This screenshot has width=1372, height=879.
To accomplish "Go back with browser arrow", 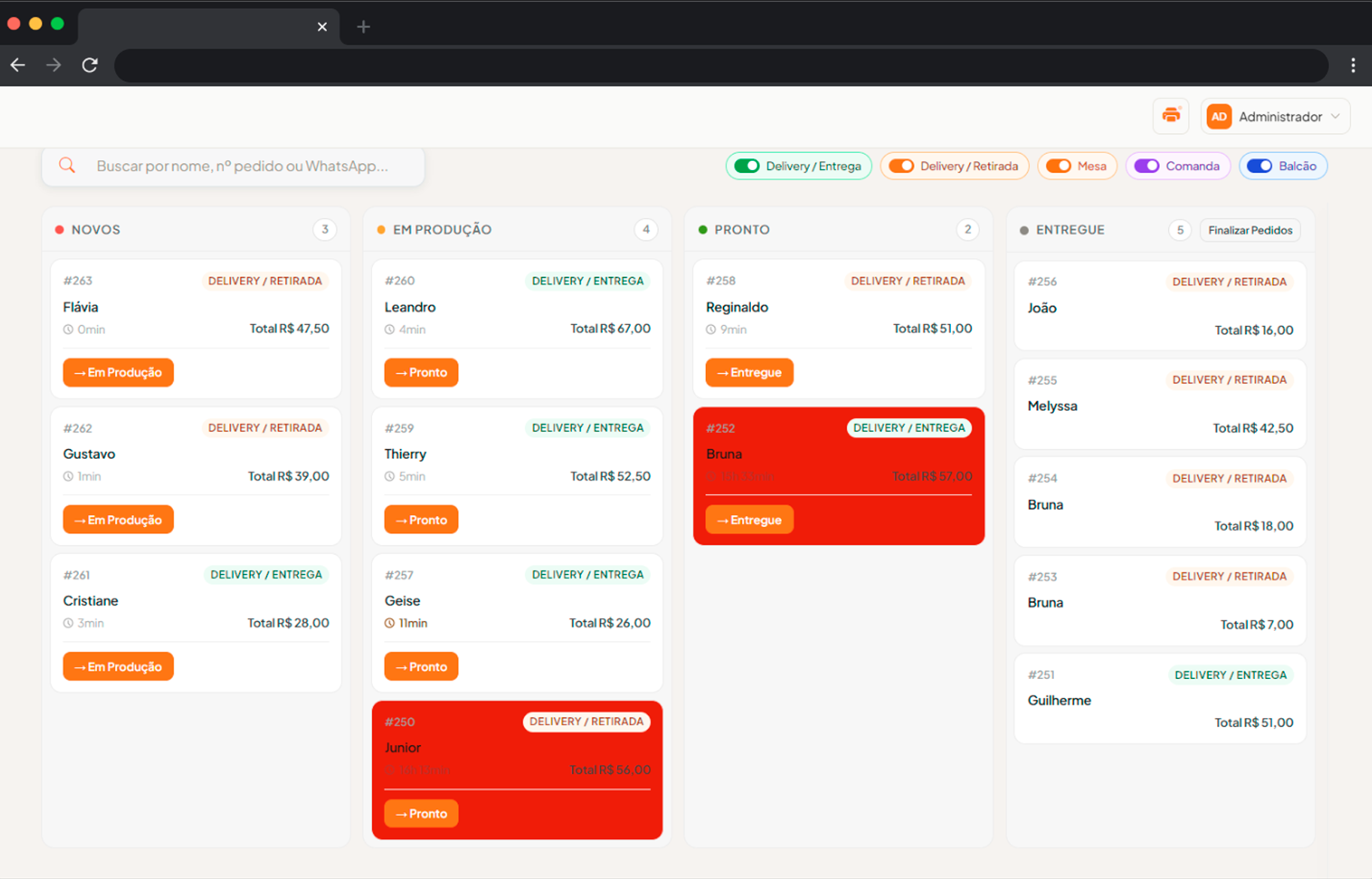I will pyautogui.click(x=18, y=65).
